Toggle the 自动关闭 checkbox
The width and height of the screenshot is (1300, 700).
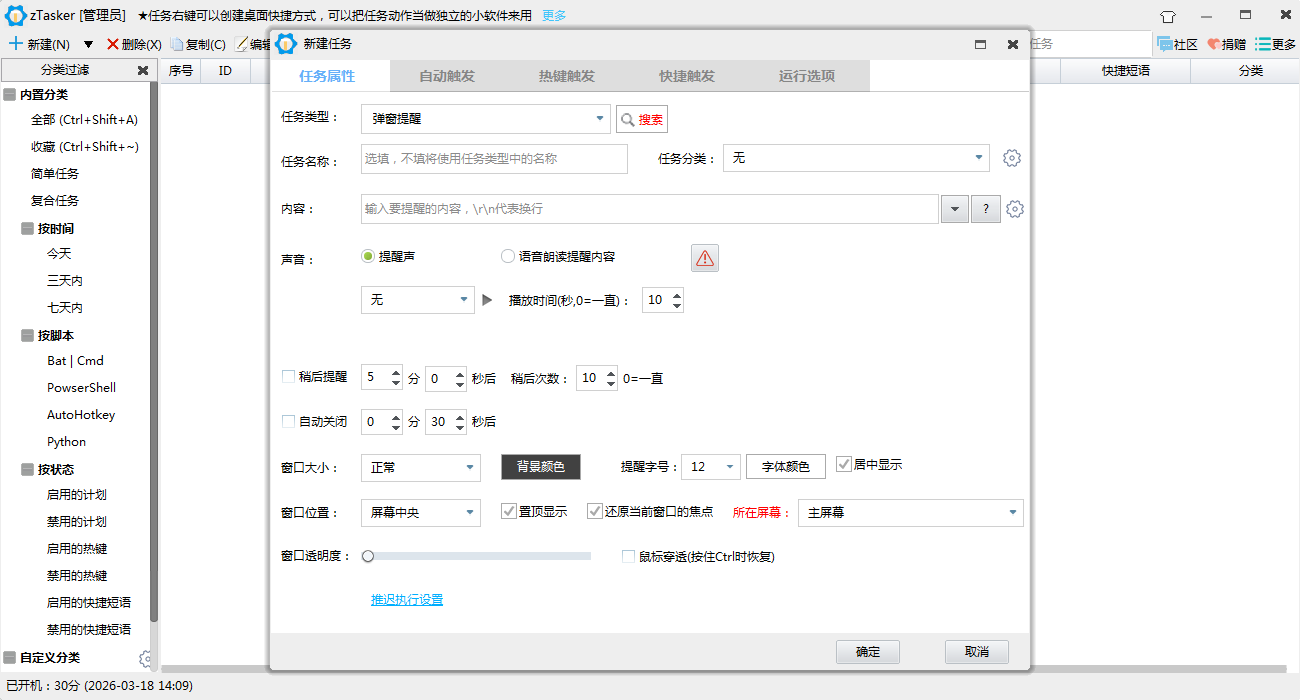pos(289,422)
